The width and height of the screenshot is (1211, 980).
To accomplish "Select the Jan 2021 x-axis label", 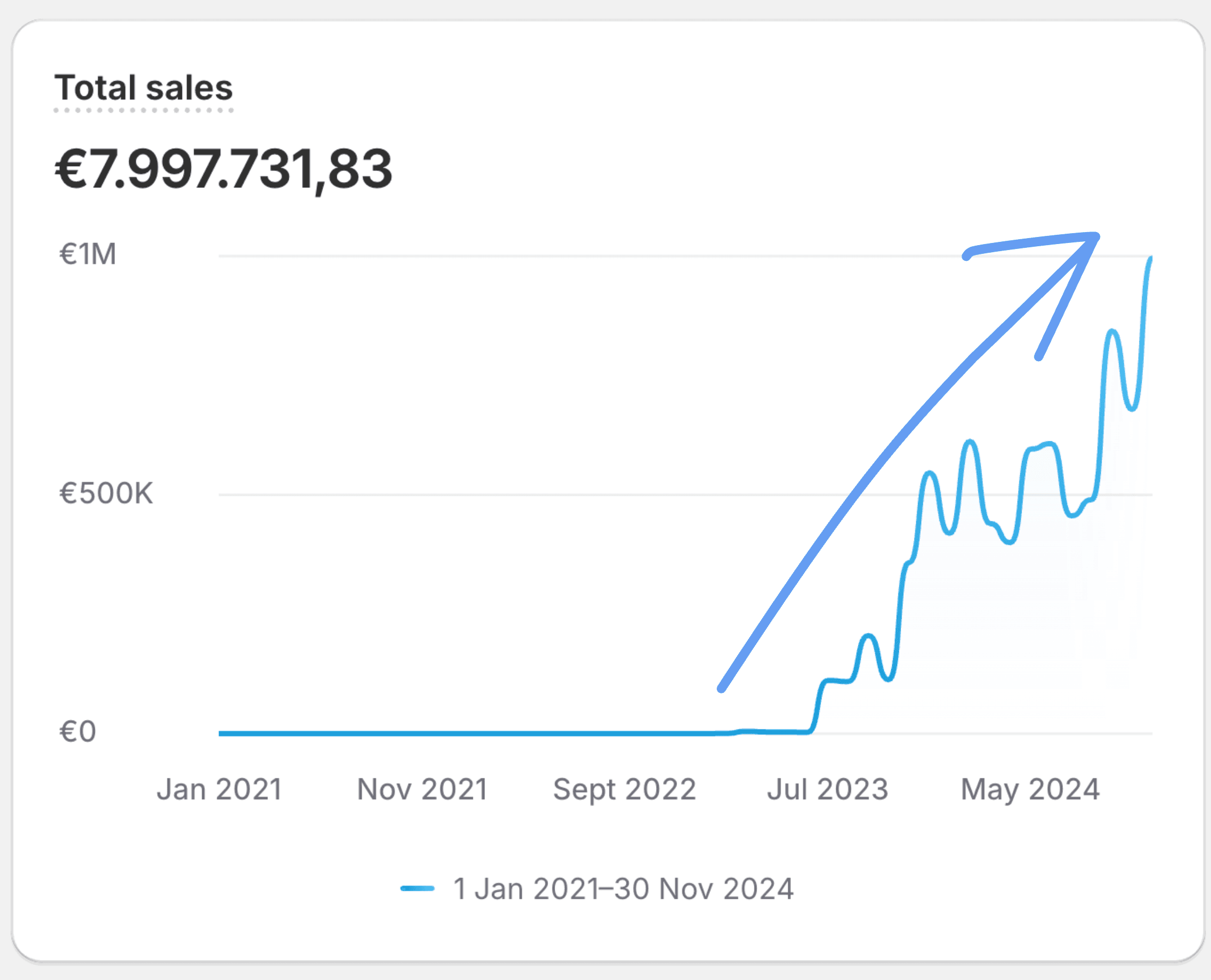I will tap(219, 789).
